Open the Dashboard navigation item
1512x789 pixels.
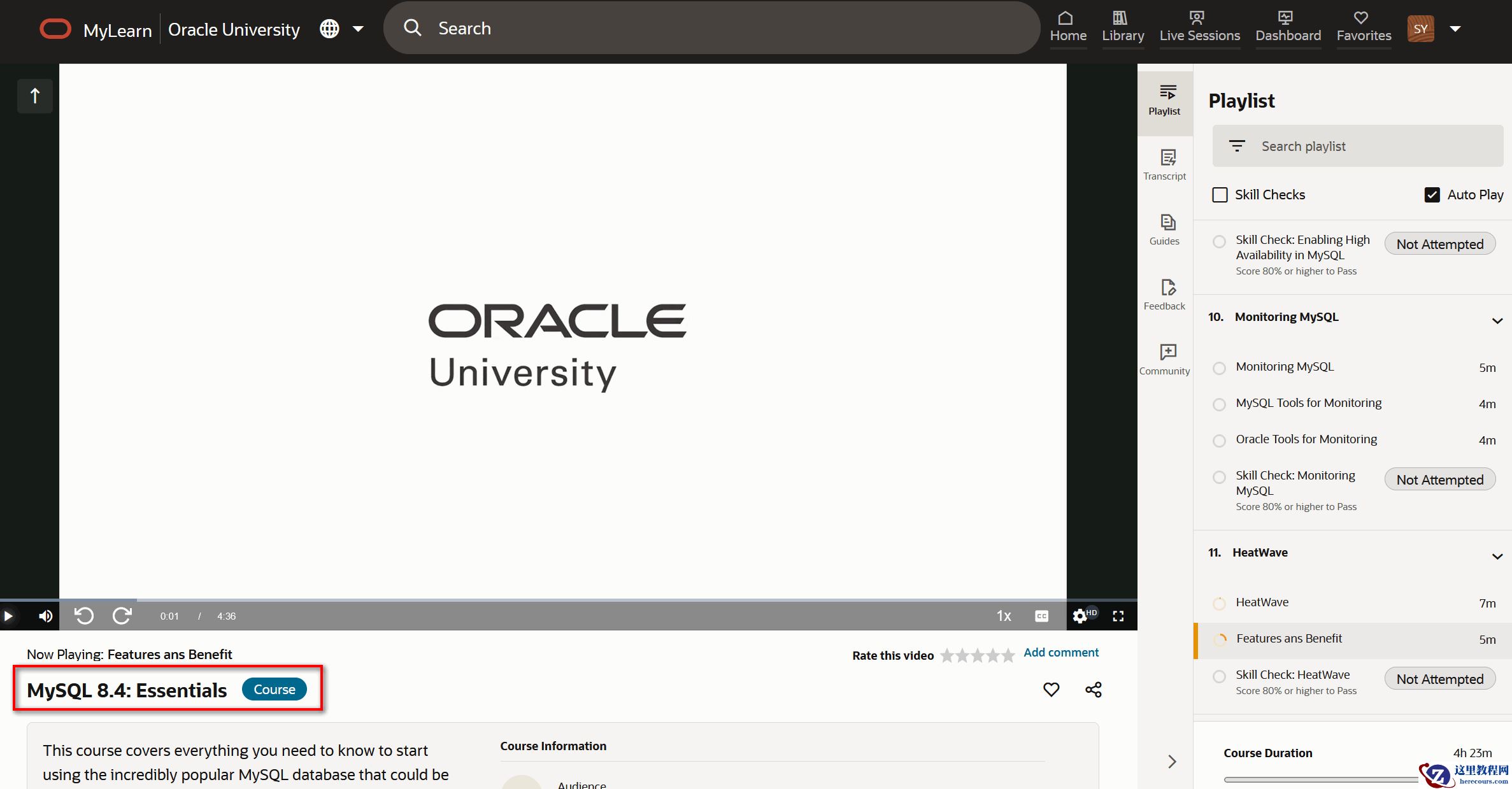coord(1288,27)
